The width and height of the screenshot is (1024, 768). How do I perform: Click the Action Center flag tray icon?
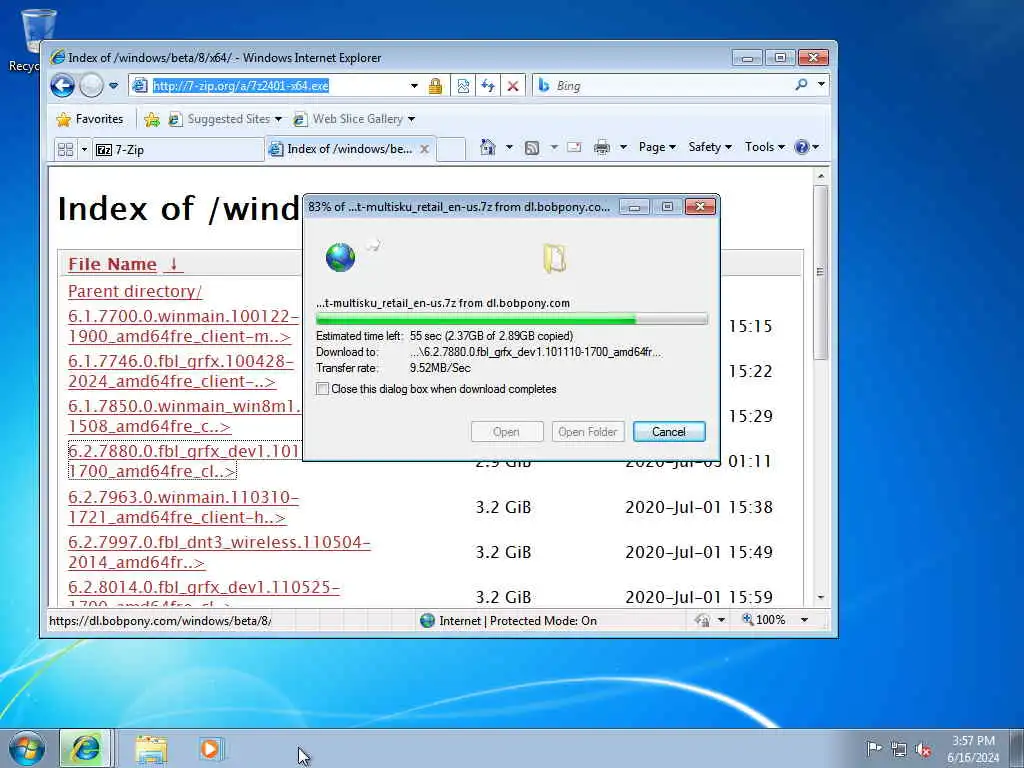point(874,748)
